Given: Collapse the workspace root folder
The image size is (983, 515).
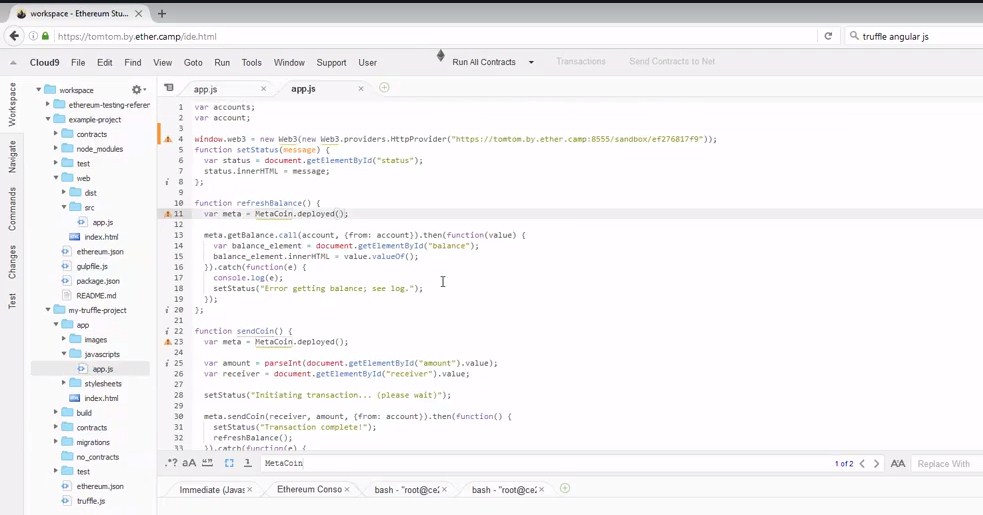Looking at the screenshot, I should click(x=38, y=90).
